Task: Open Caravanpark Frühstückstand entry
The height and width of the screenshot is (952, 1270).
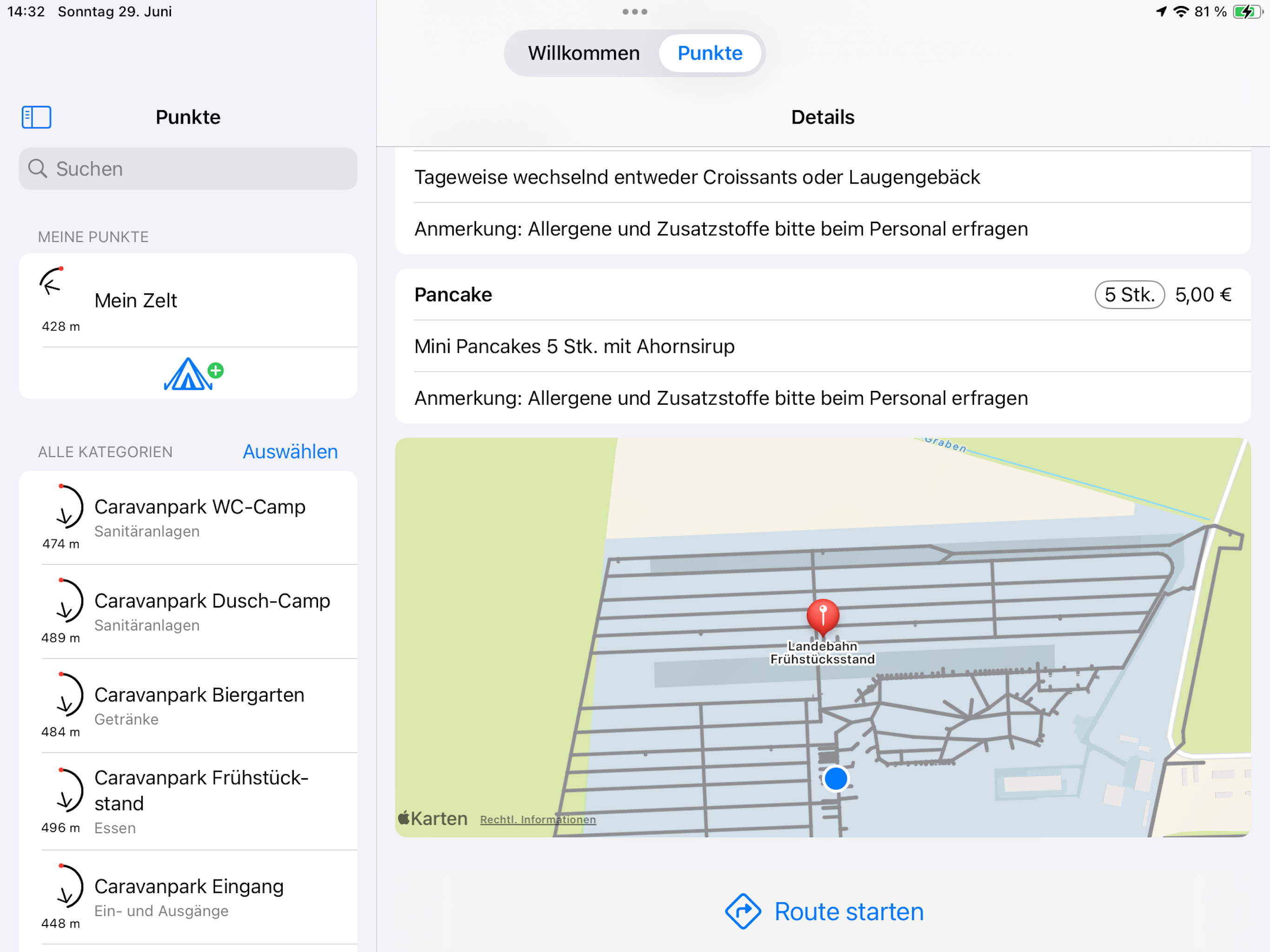Action: coord(188,801)
